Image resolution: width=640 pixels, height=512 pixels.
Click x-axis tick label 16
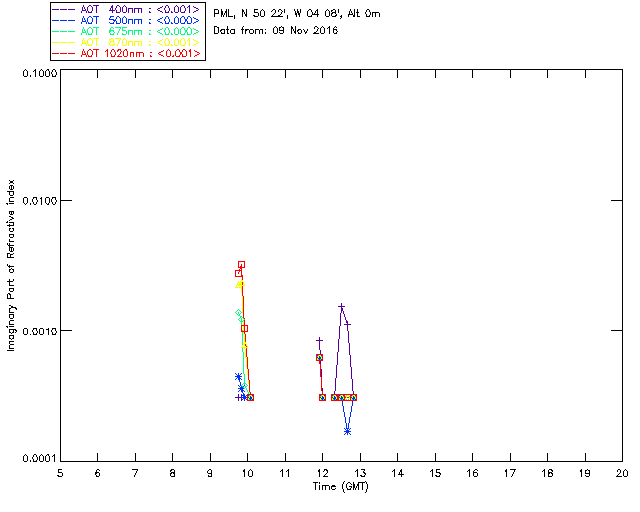click(x=472, y=474)
